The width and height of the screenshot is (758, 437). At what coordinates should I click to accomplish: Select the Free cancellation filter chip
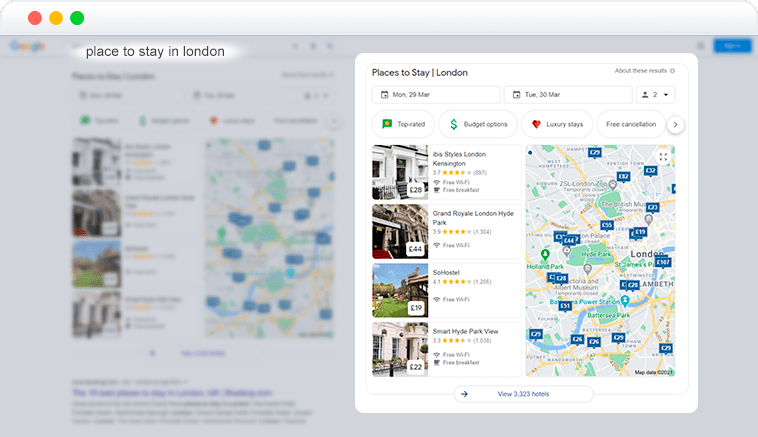point(631,124)
